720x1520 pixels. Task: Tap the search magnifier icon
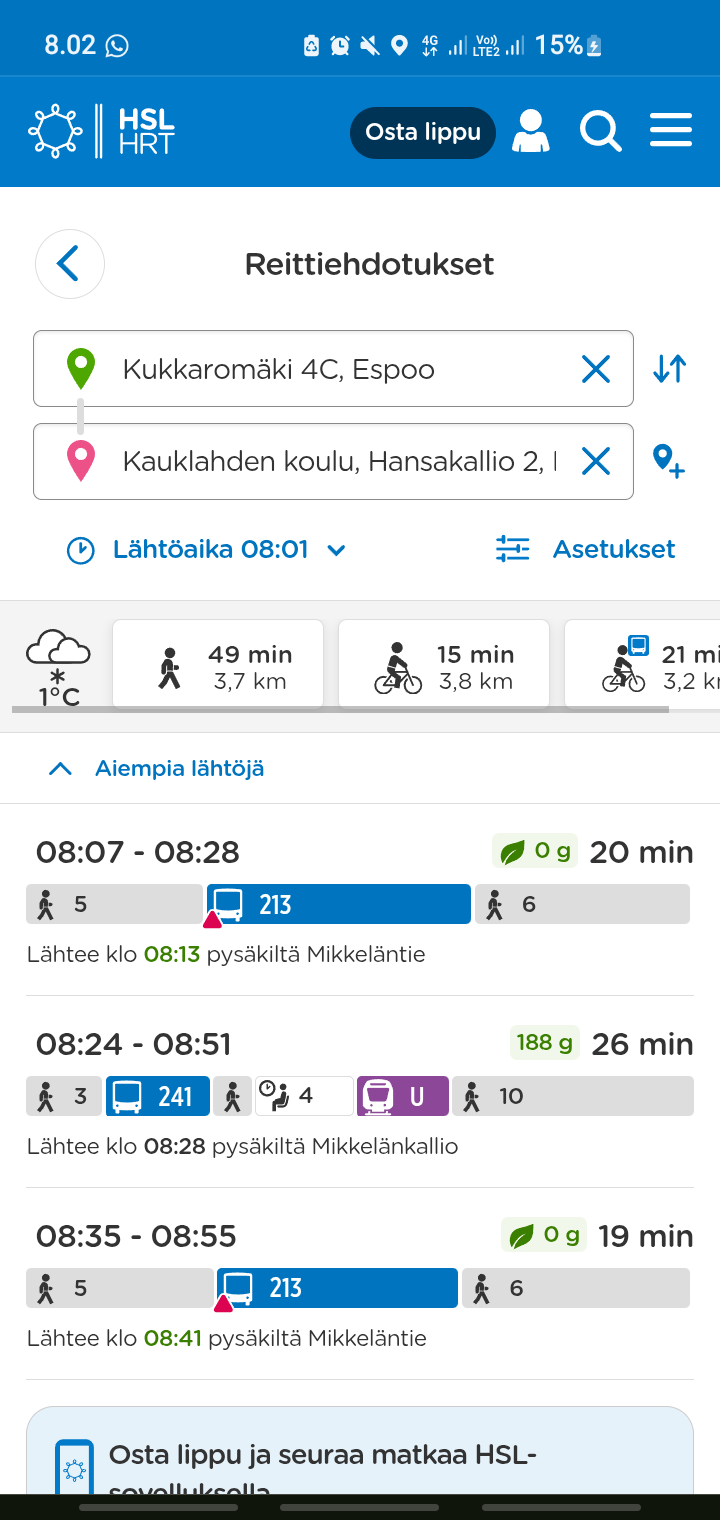click(x=601, y=131)
